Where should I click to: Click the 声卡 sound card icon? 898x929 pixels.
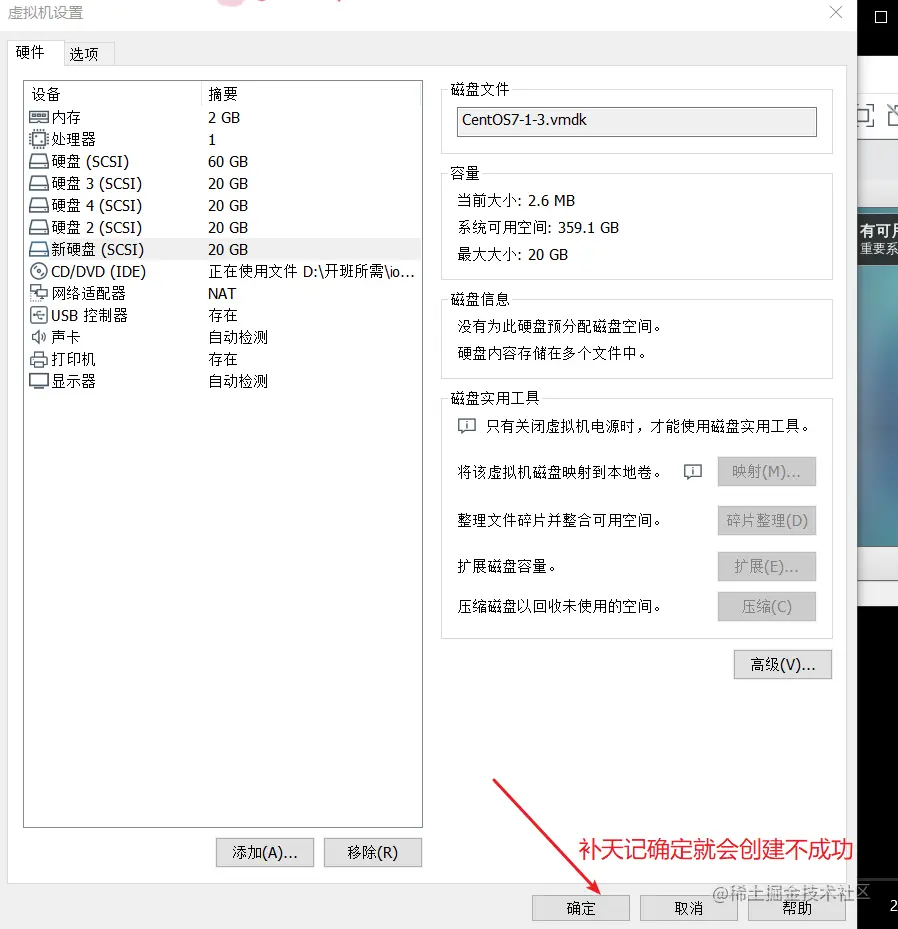click(38, 337)
